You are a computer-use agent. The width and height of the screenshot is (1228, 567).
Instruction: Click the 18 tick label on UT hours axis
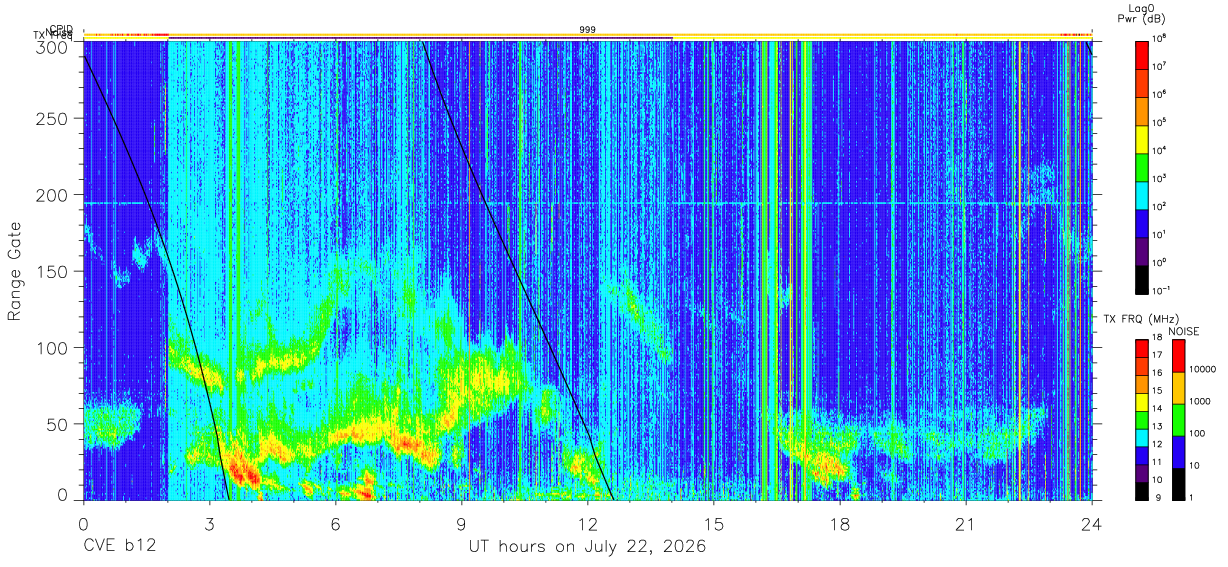839,523
